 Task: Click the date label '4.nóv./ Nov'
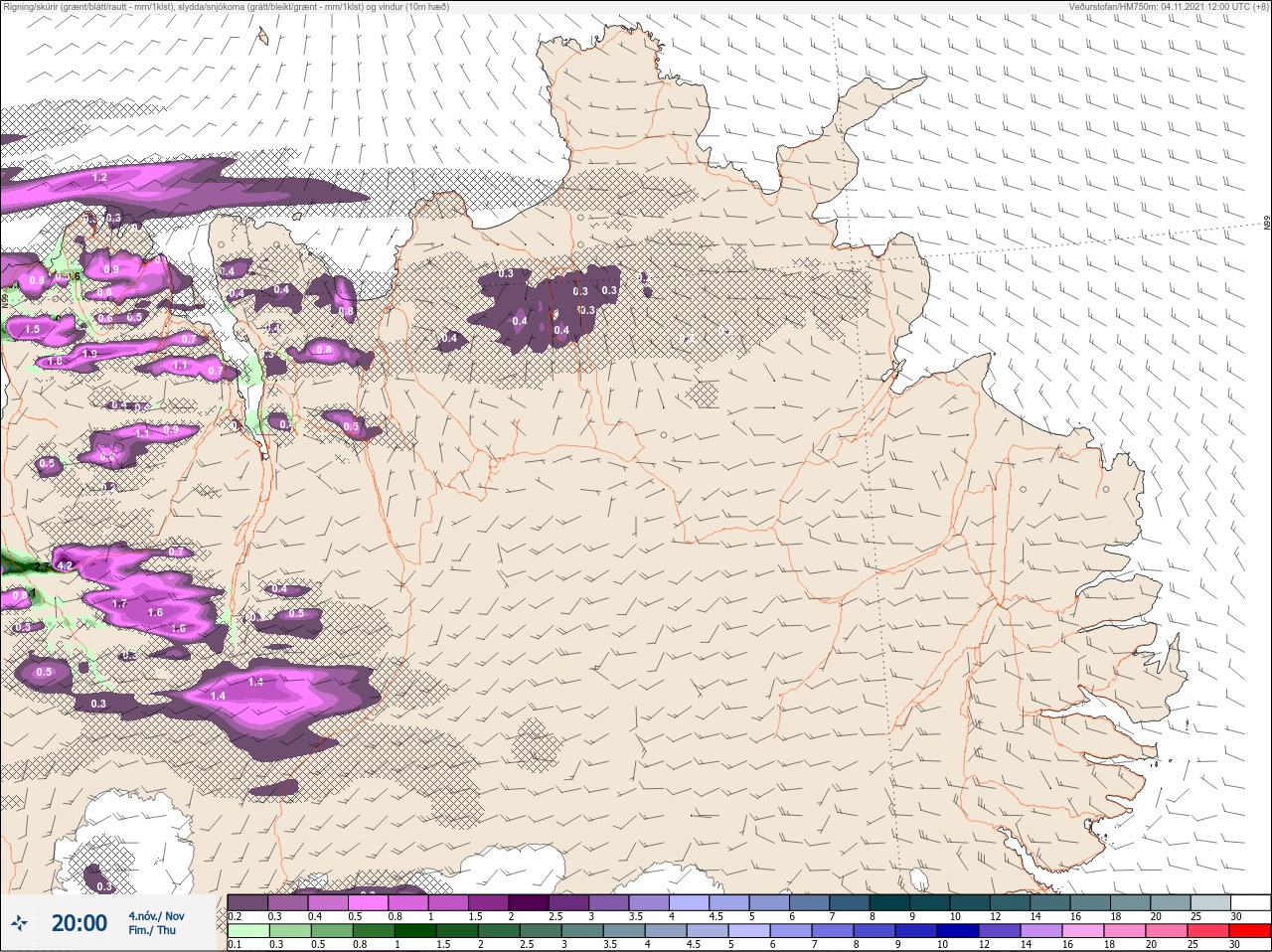[x=156, y=915]
